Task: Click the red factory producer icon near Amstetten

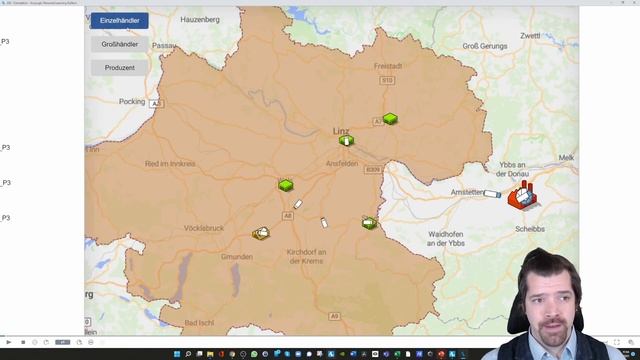Action: pos(522,196)
